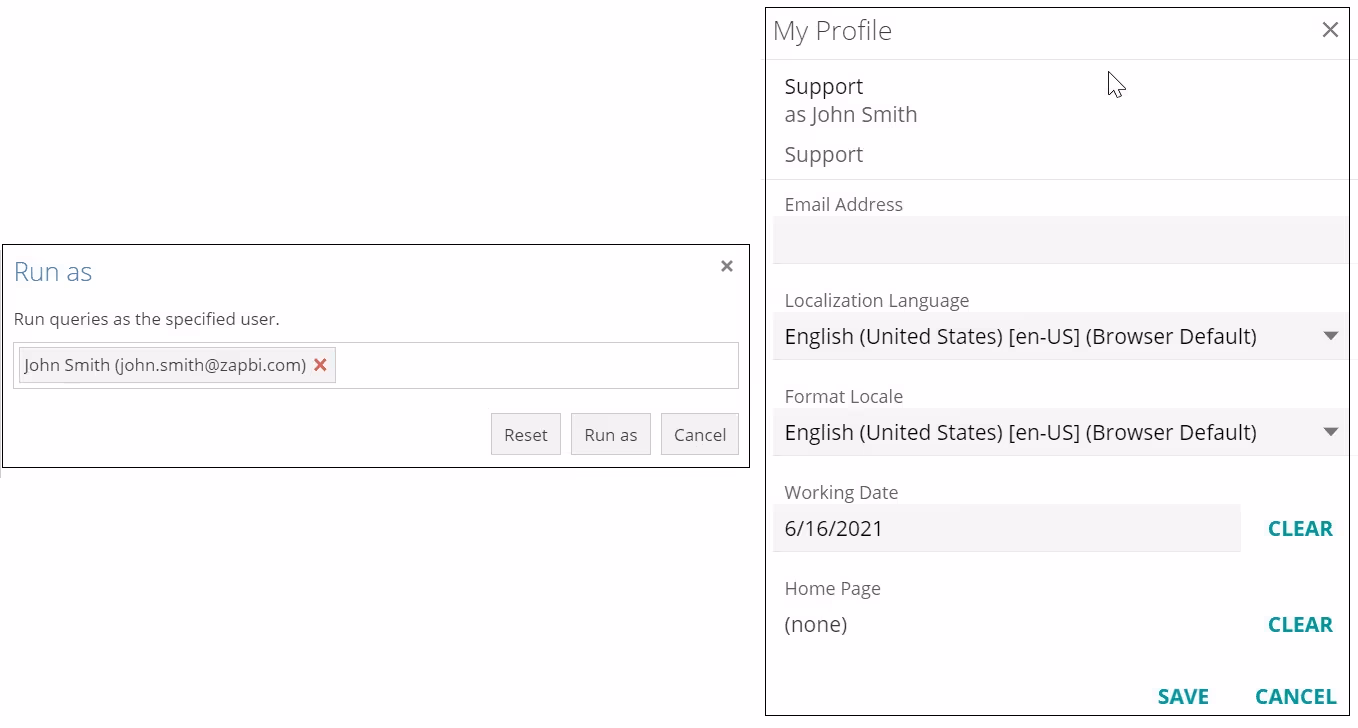Click the empty space in the Run as user field

click(535, 365)
